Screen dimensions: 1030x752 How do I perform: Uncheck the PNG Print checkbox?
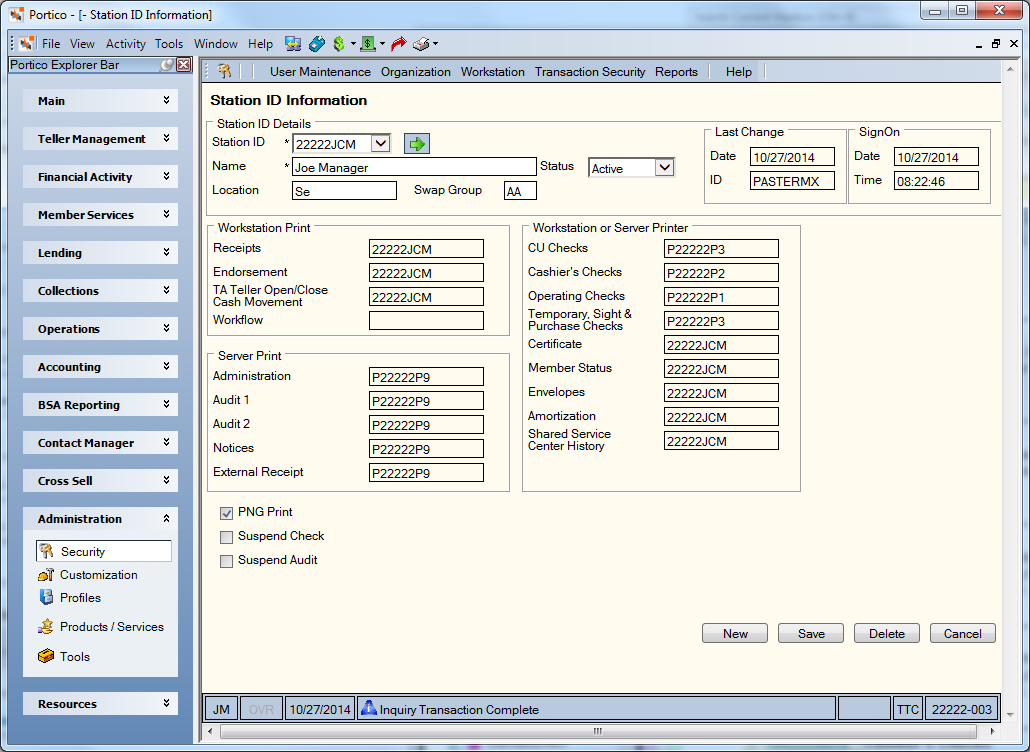click(227, 513)
